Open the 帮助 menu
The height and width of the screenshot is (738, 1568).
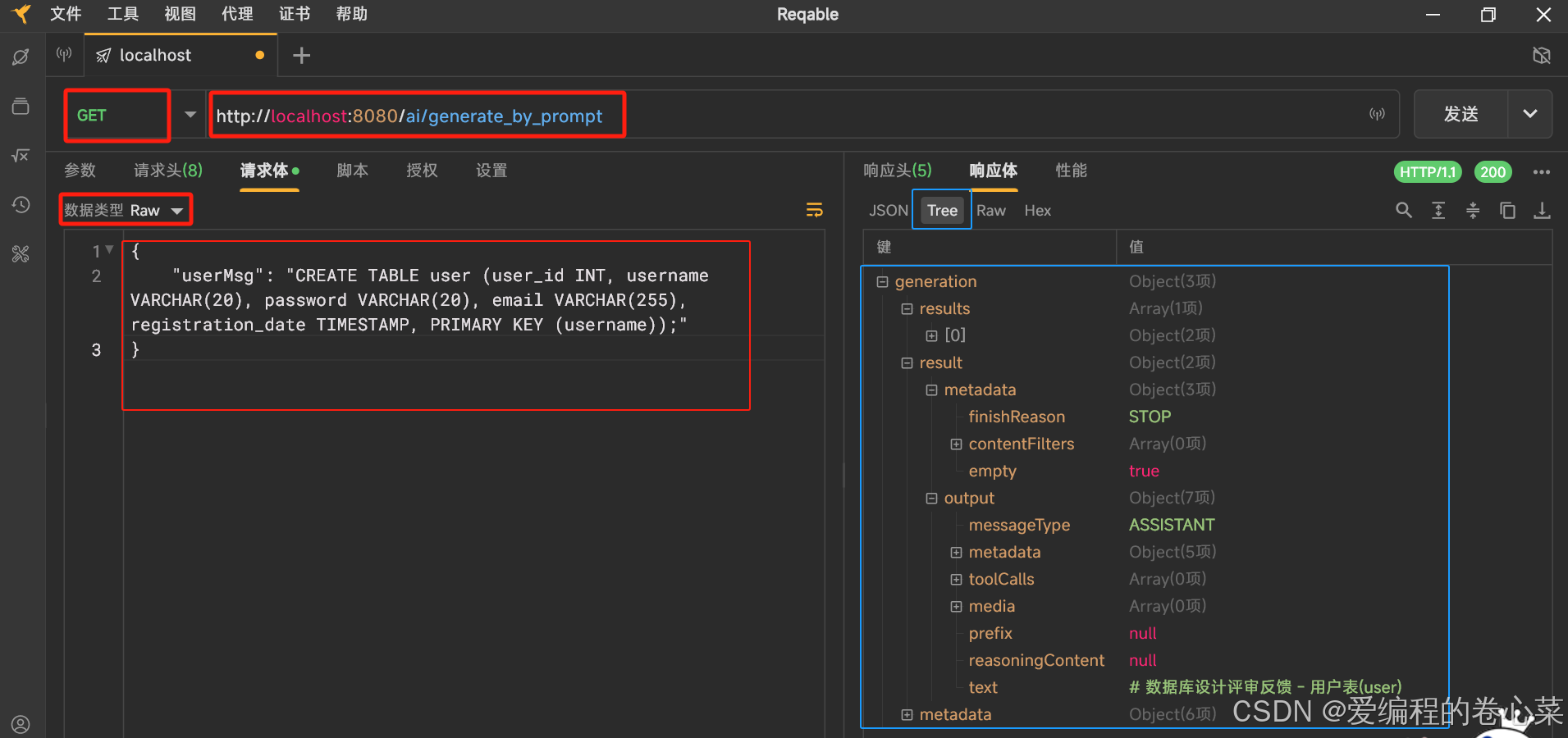[351, 14]
